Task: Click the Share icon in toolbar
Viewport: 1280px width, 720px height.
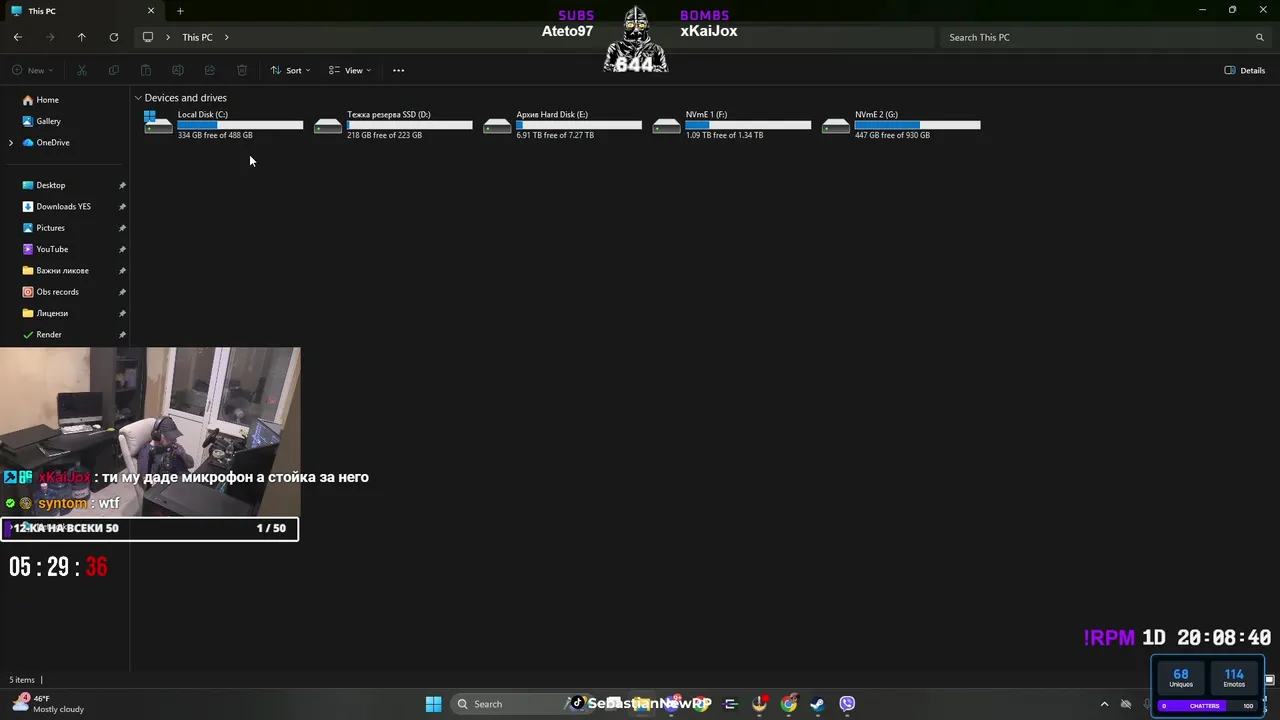Action: [x=210, y=70]
